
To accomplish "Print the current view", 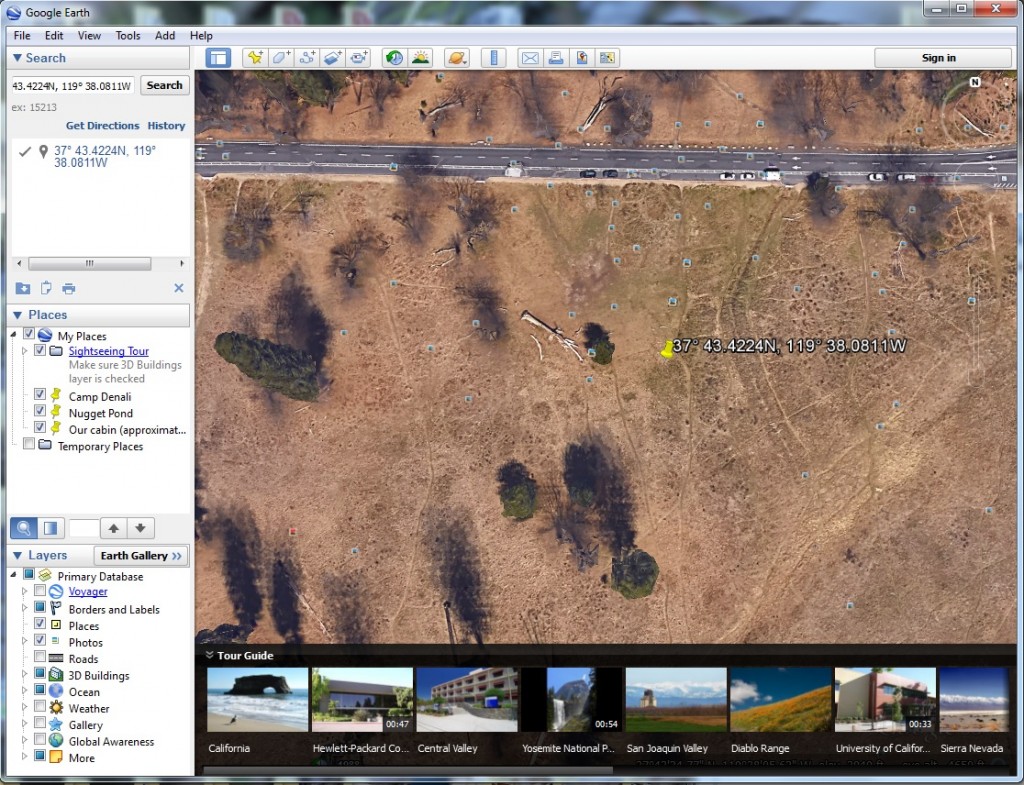I will click(556, 57).
